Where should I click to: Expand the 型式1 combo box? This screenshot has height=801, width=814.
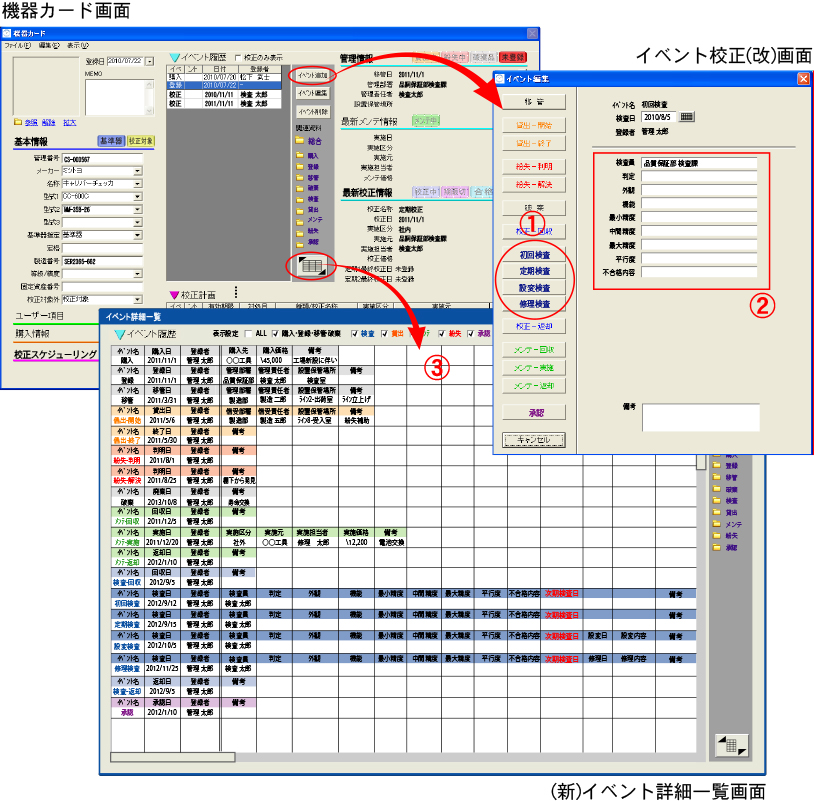pyautogui.click(x=138, y=196)
